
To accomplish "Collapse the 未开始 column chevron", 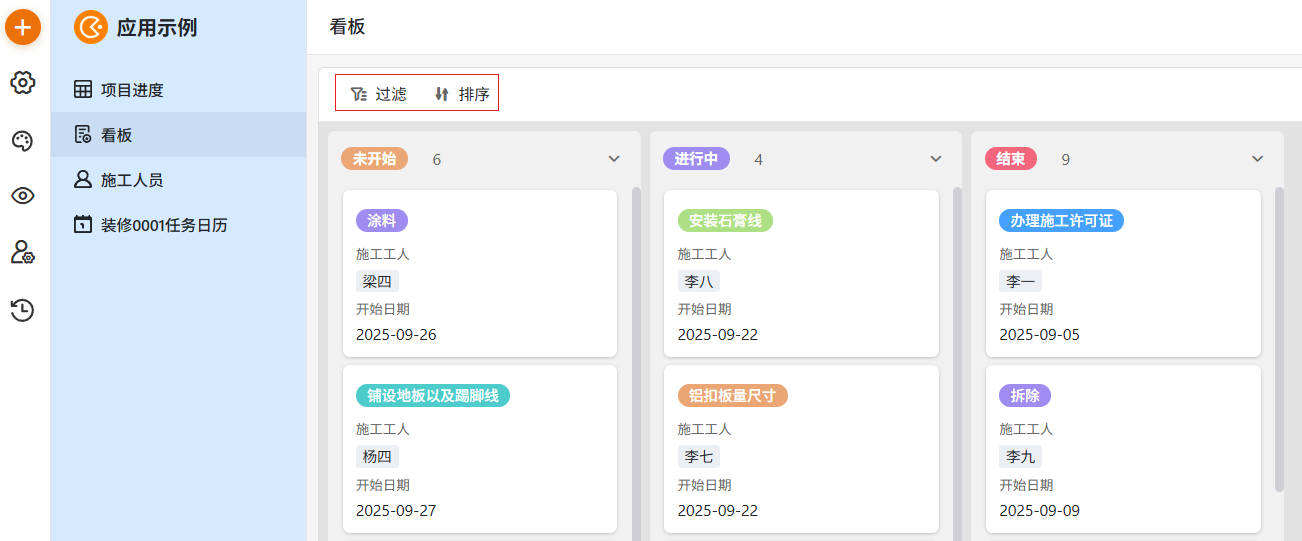I will [x=614, y=159].
